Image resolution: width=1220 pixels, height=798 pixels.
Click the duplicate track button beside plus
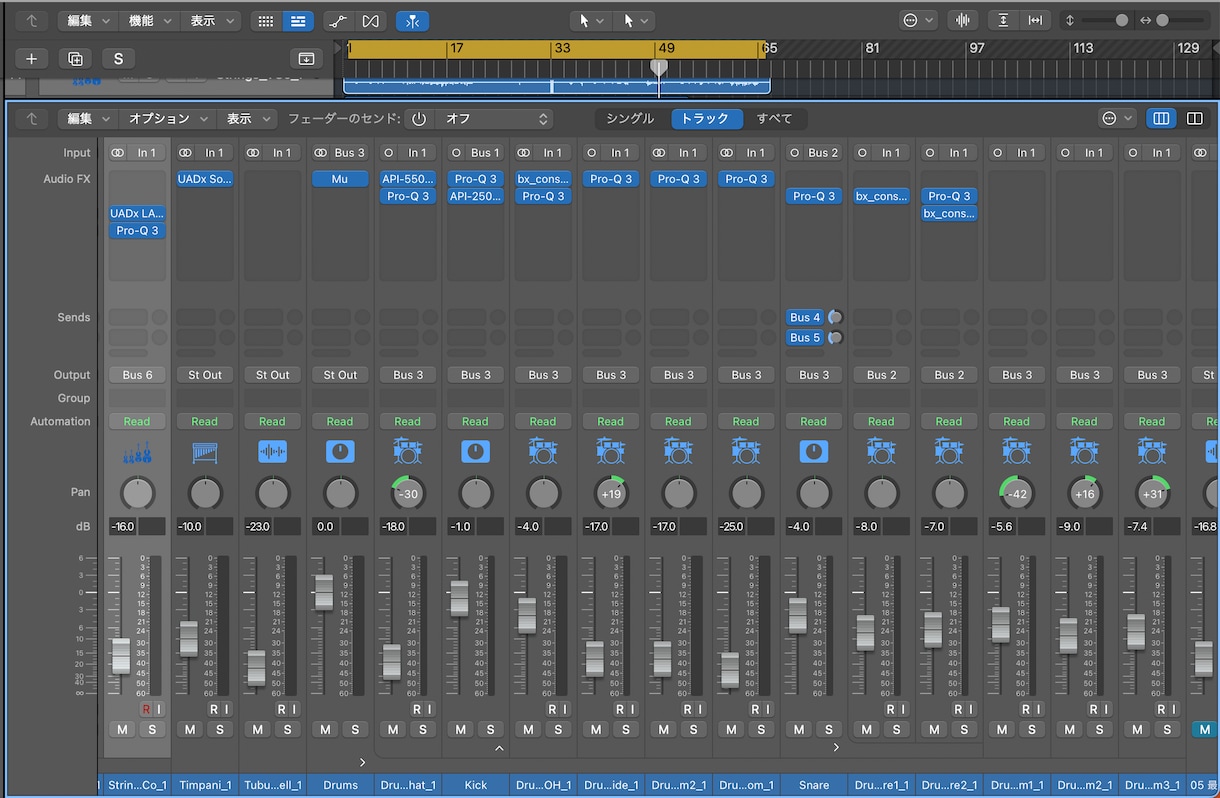click(75, 59)
